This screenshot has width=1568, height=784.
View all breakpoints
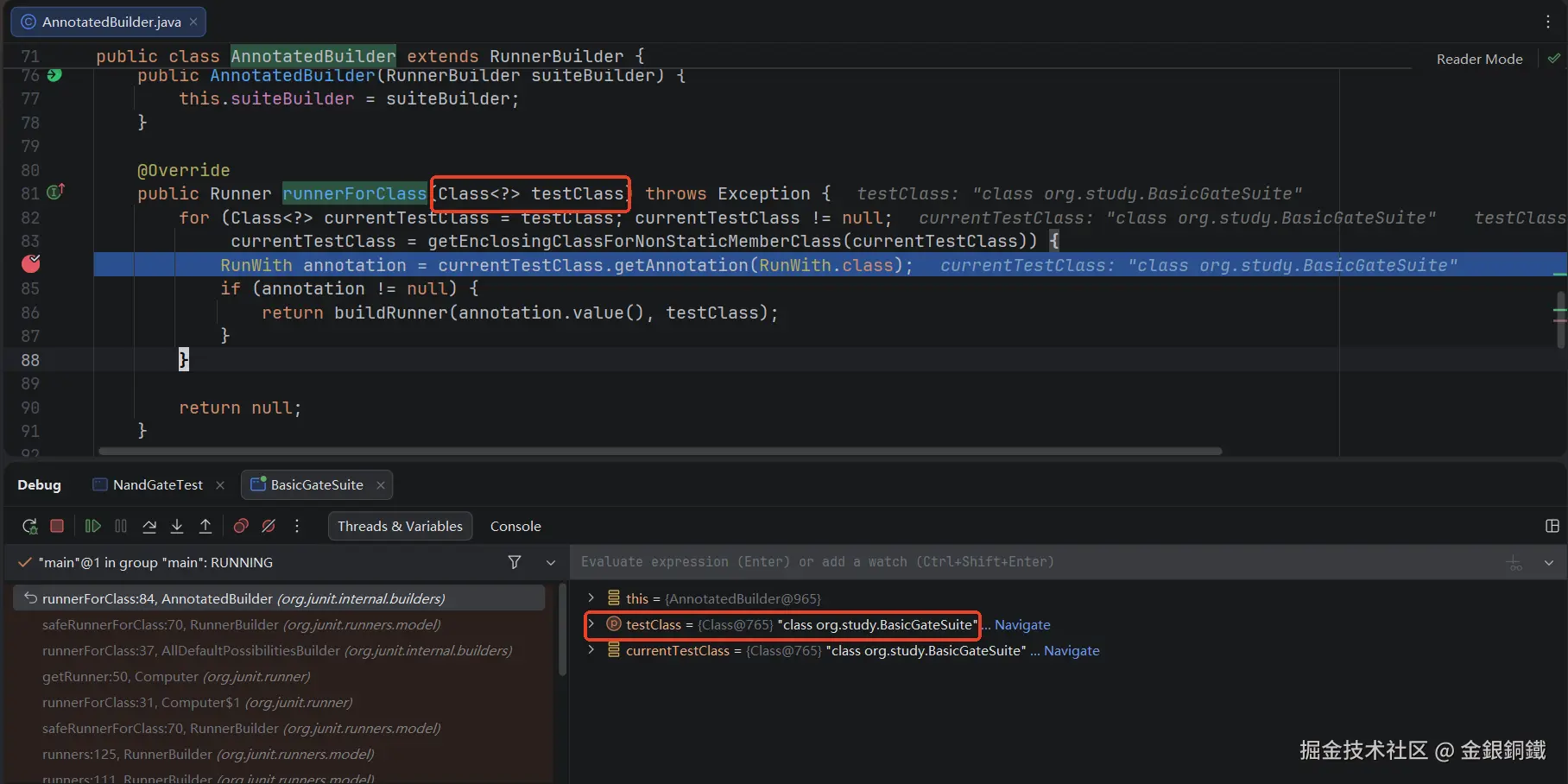pos(241,526)
